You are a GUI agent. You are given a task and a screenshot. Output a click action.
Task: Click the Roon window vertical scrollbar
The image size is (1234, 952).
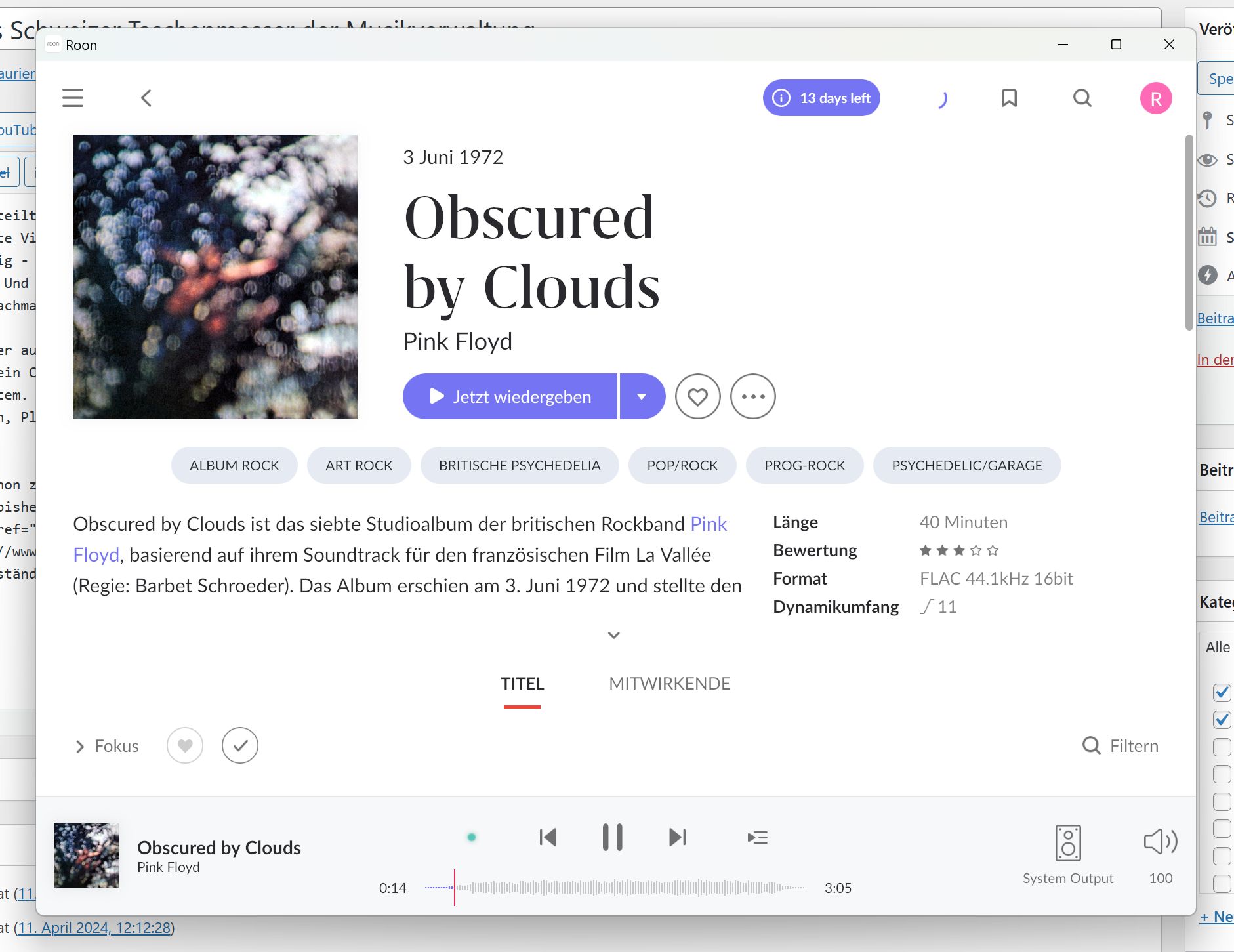pos(1189,233)
